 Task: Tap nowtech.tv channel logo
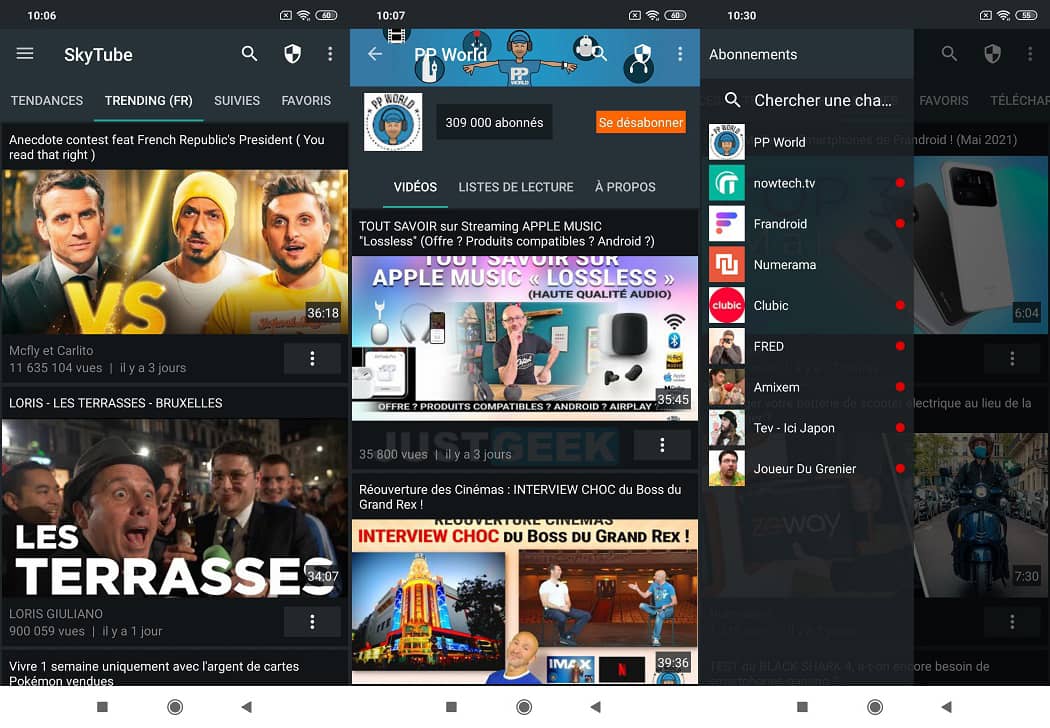coord(727,183)
